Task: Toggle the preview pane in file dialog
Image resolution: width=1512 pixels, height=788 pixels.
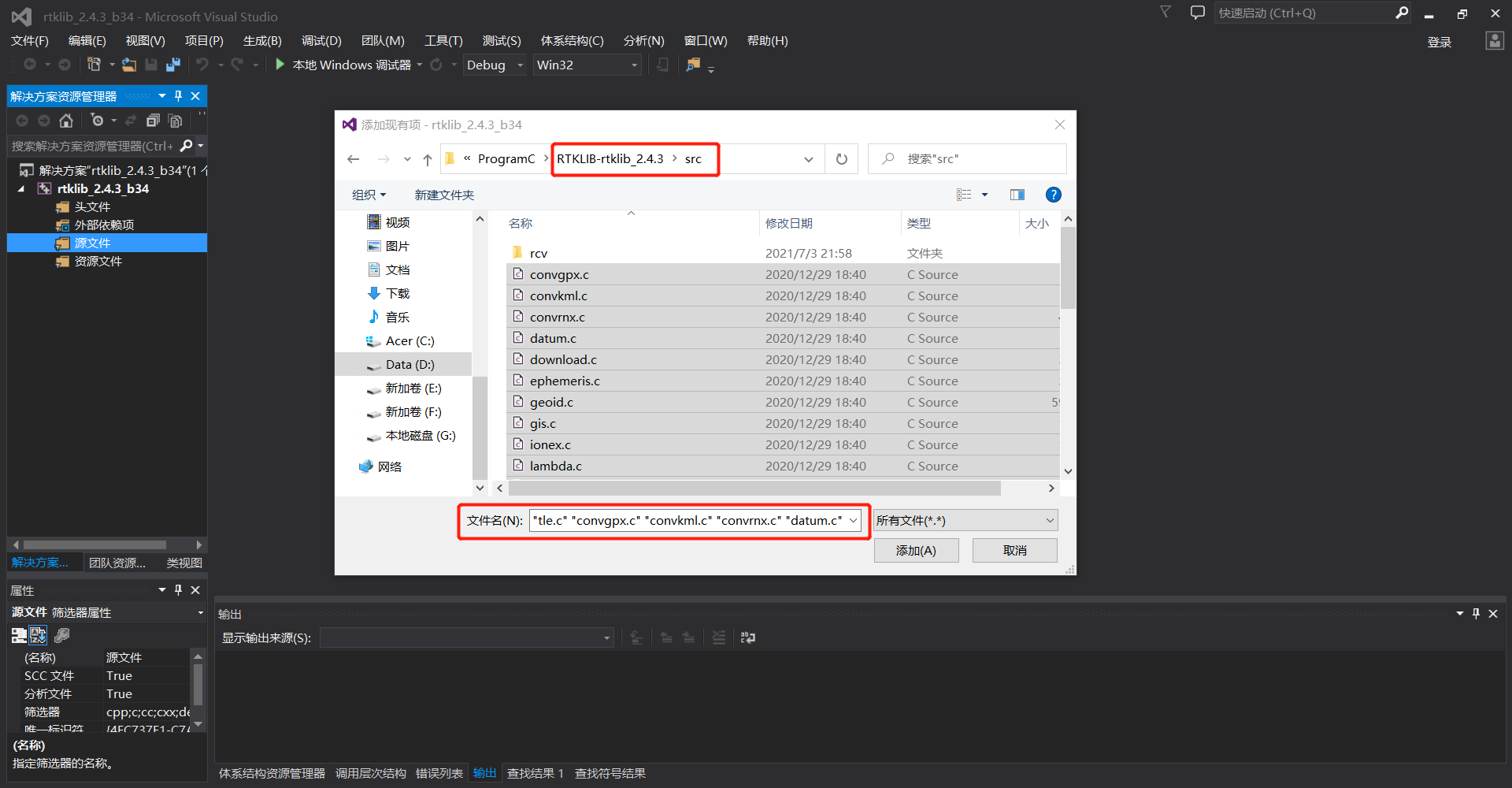Action: click(x=1017, y=194)
